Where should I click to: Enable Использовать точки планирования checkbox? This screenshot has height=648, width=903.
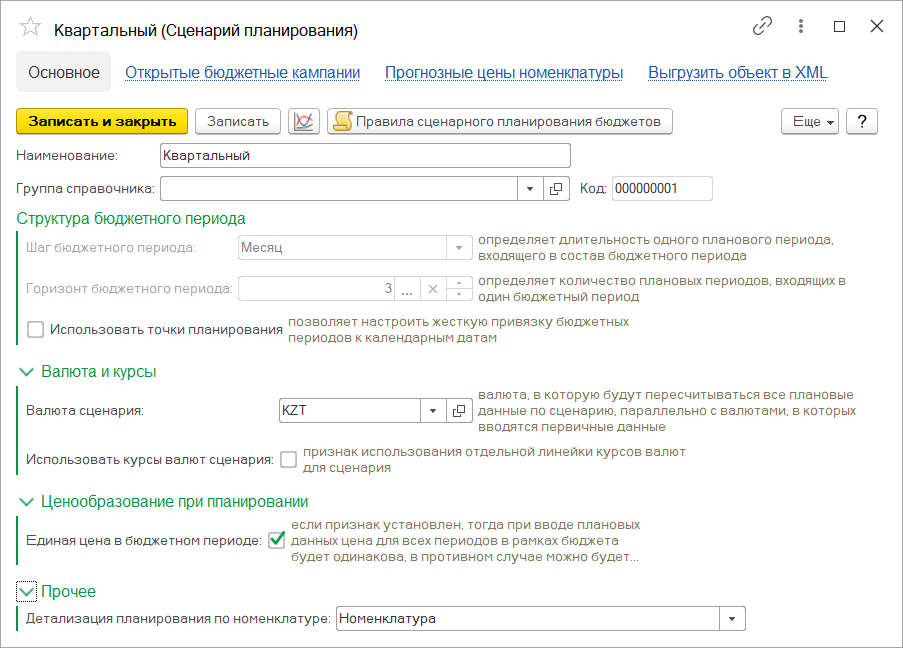[36, 329]
